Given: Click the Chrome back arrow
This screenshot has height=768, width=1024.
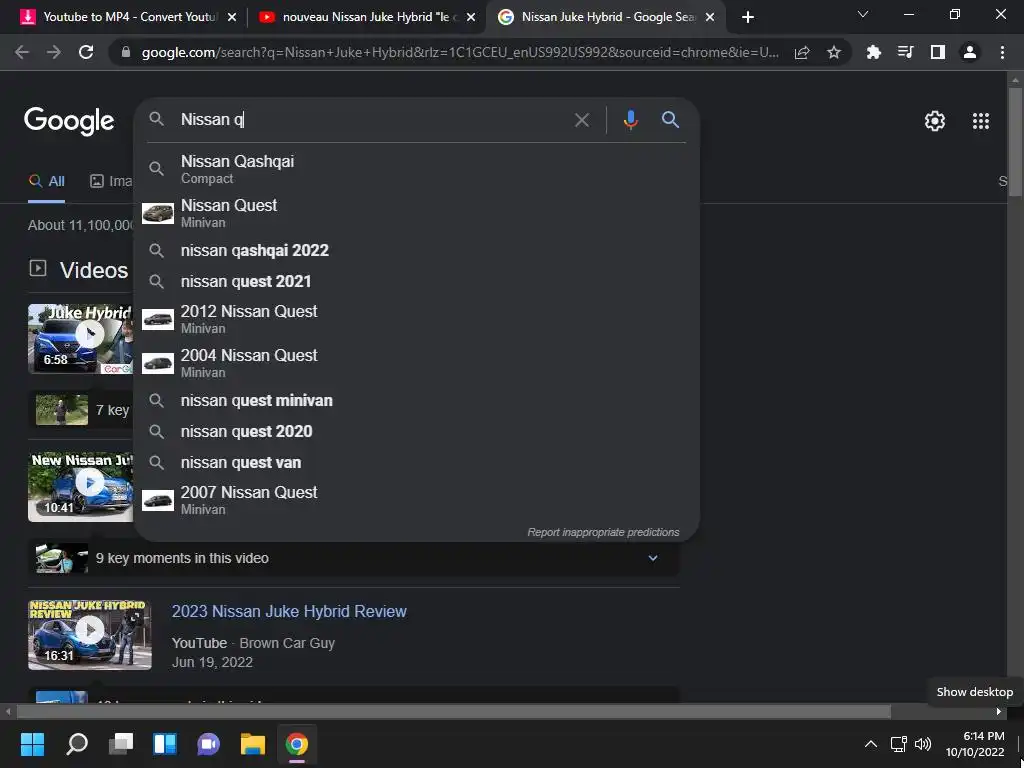Looking at the screenshot, I should (x=22, y=52).
